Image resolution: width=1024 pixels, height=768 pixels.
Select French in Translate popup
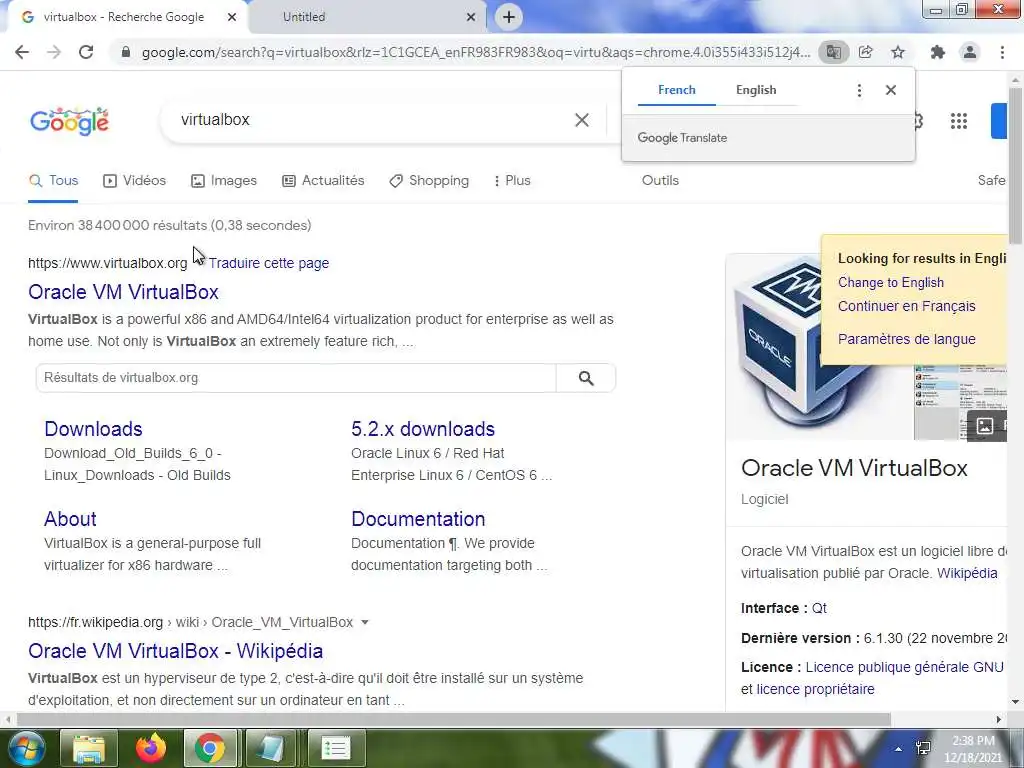point(677,90)
